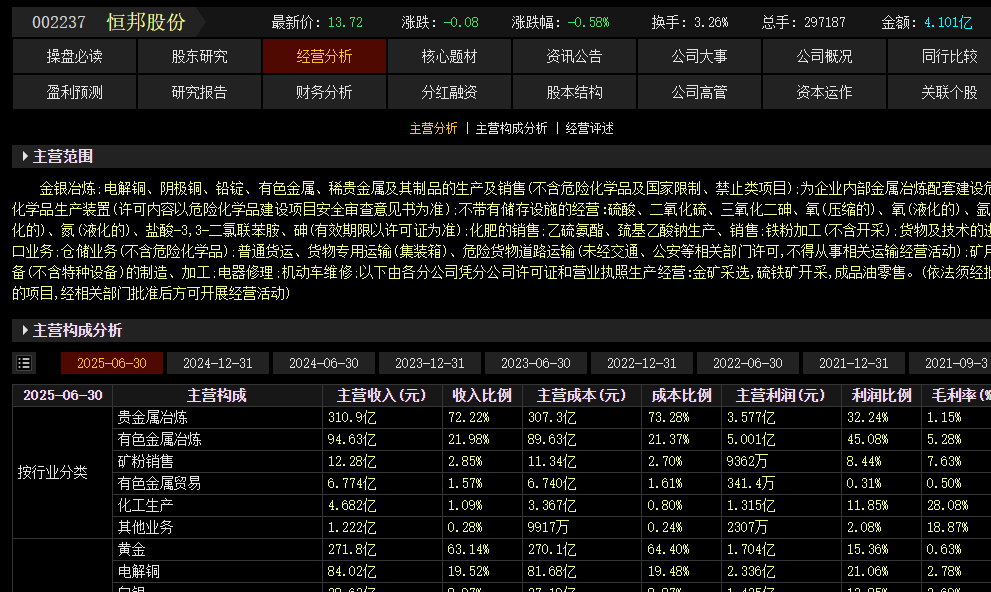Collapse the 主营范围 section triangle
Image resolution: width=991 pixels, height=592 pixels.
point(25,156)
